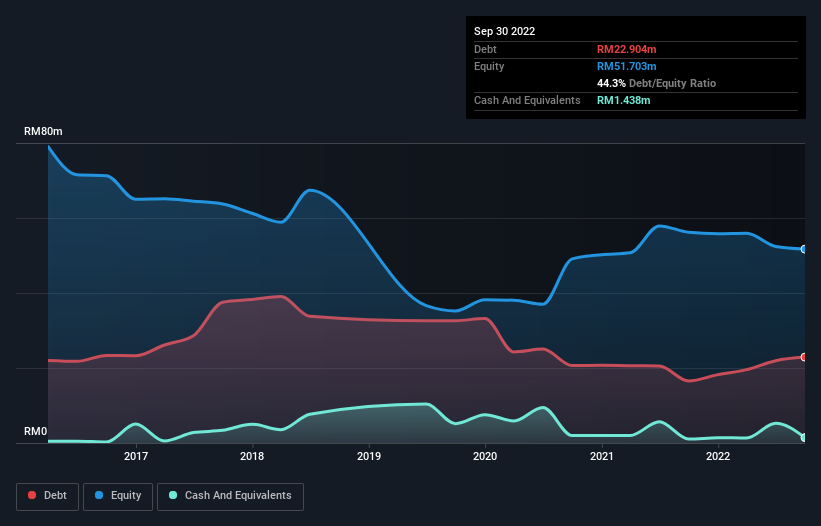Screen dimensions: 821x526
Task: Click the 2022 x-axis label
Action: point(718,456)
